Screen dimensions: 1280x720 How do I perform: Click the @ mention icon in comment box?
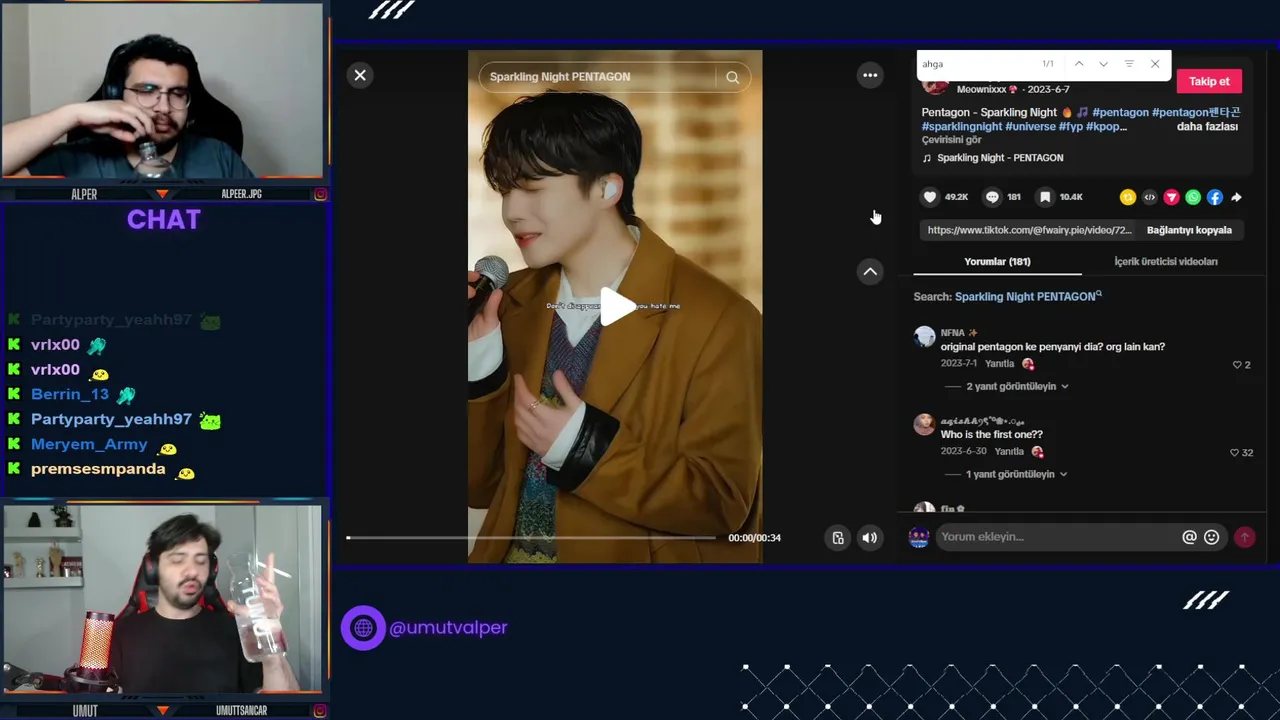[1189, 537]
